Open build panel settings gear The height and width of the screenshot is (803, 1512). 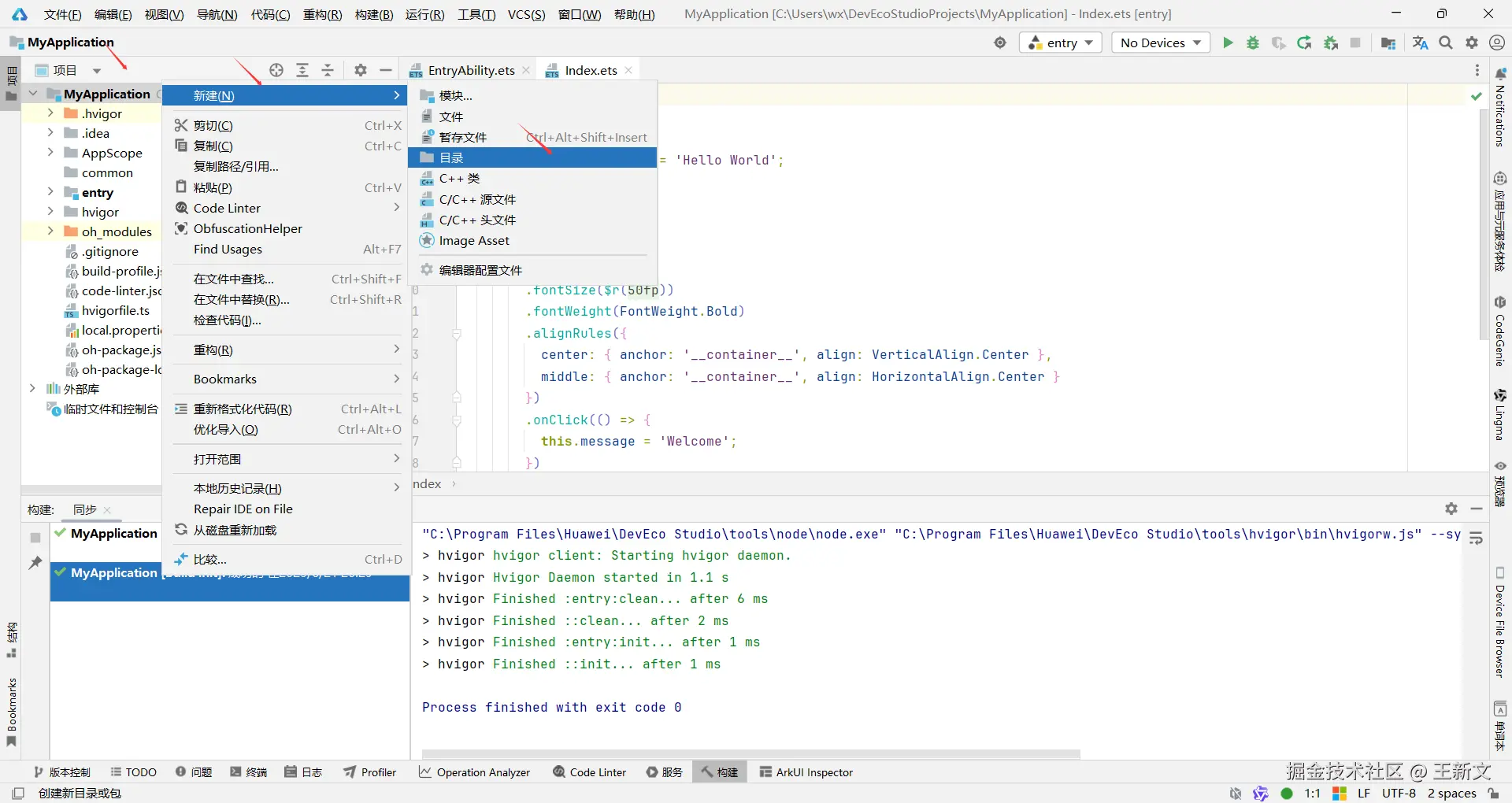1451,509
